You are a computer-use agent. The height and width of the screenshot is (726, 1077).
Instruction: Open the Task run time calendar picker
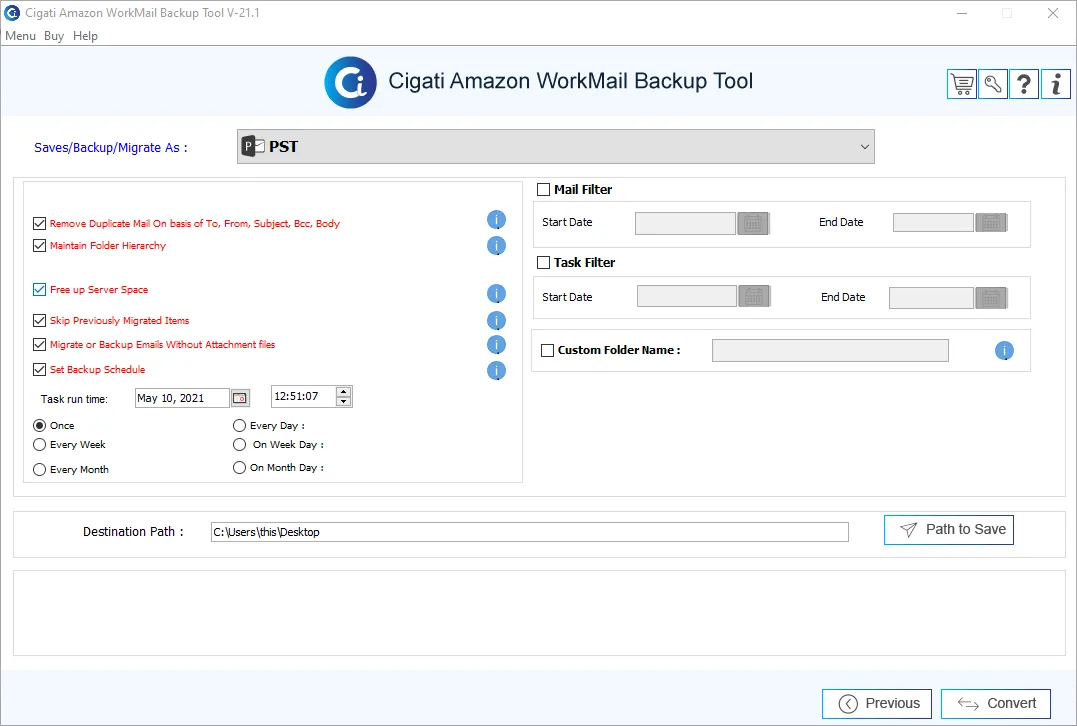click(240, 398)
